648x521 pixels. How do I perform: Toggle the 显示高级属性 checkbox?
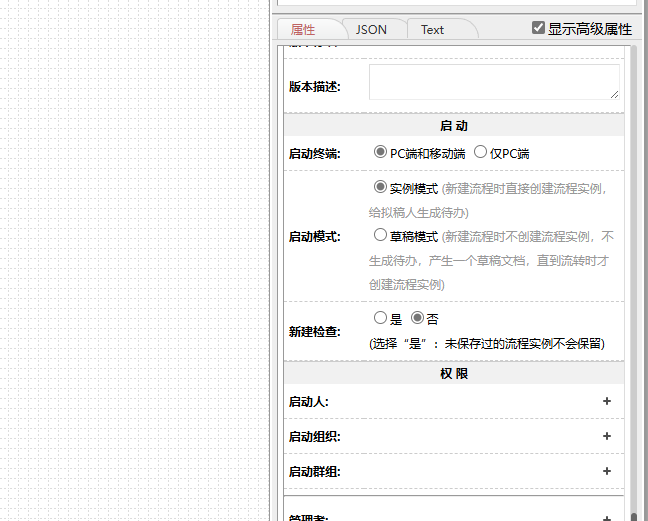tap(539, 29)
